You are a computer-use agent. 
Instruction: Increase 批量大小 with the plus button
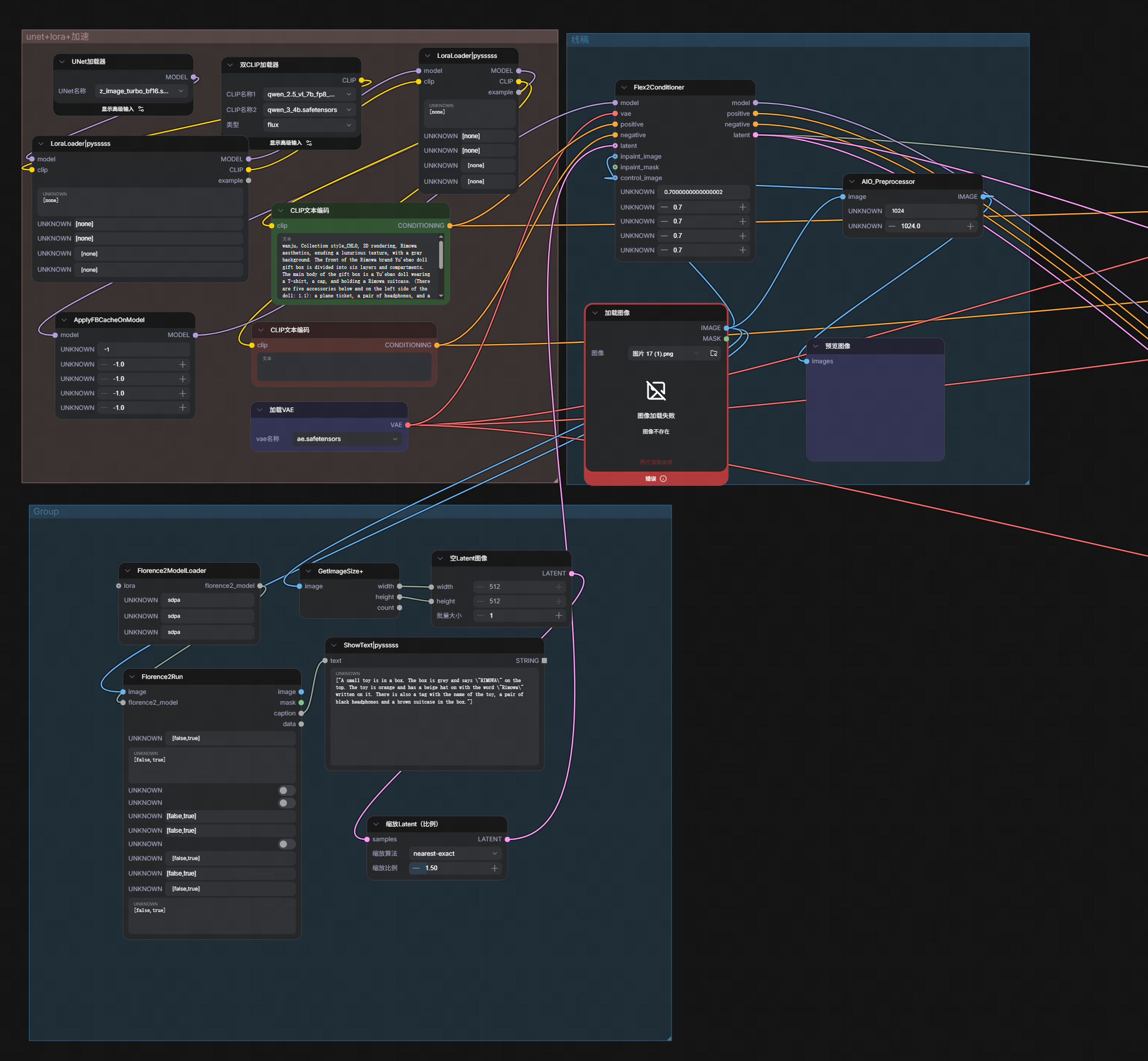(559, 616)
